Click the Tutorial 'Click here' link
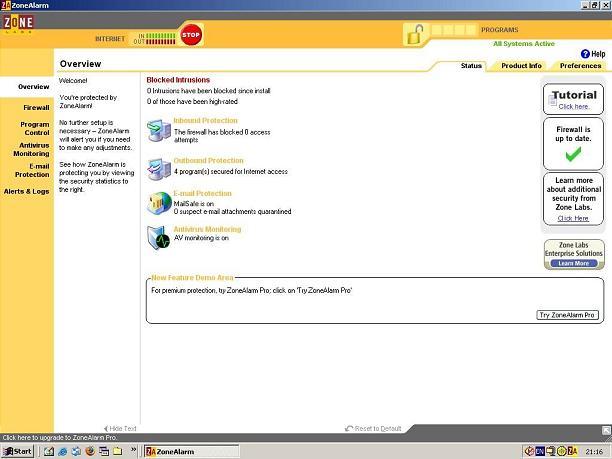Viewport: 612px width, 459px height. 573,107
